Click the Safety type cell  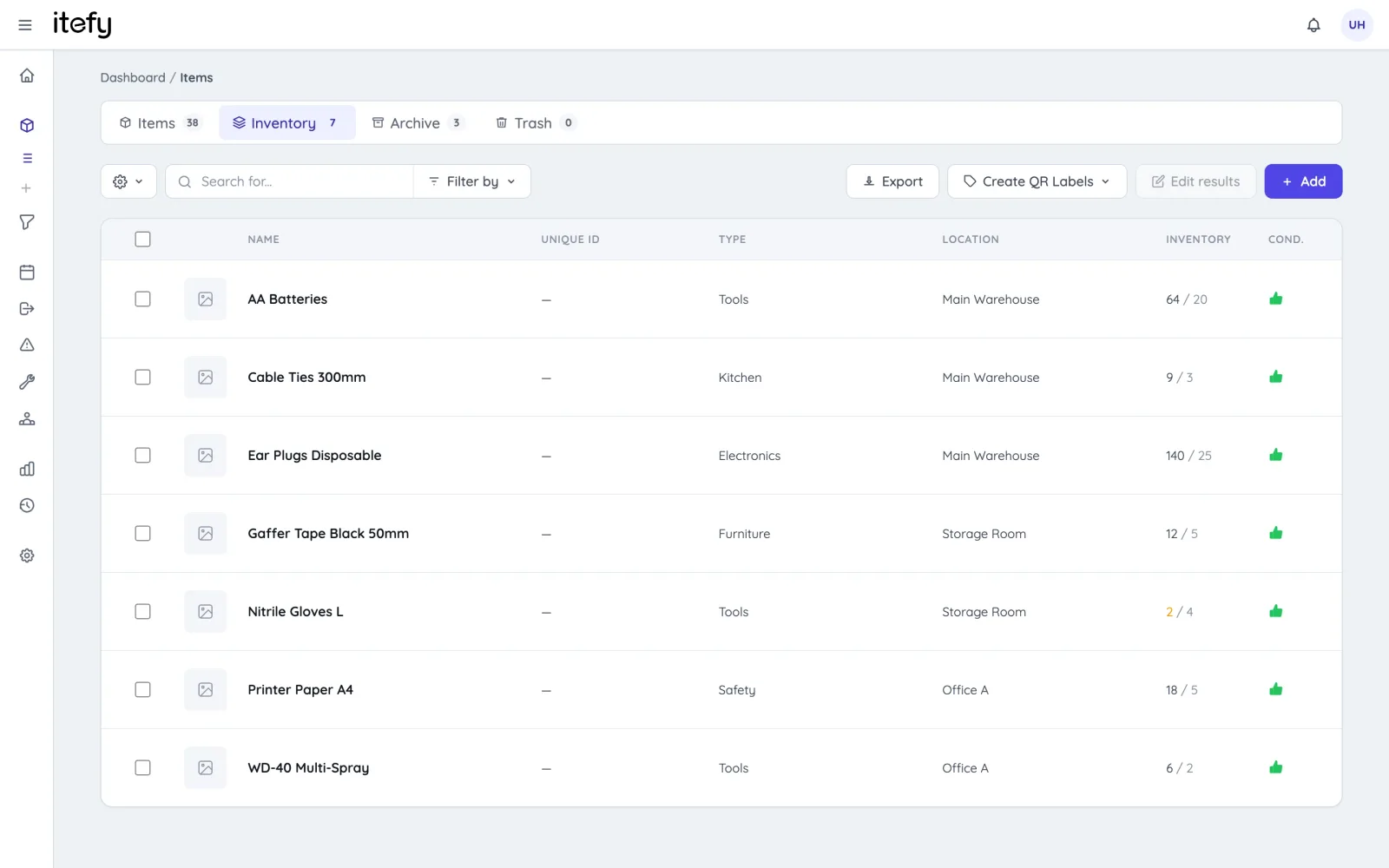[x=736, y=689]
